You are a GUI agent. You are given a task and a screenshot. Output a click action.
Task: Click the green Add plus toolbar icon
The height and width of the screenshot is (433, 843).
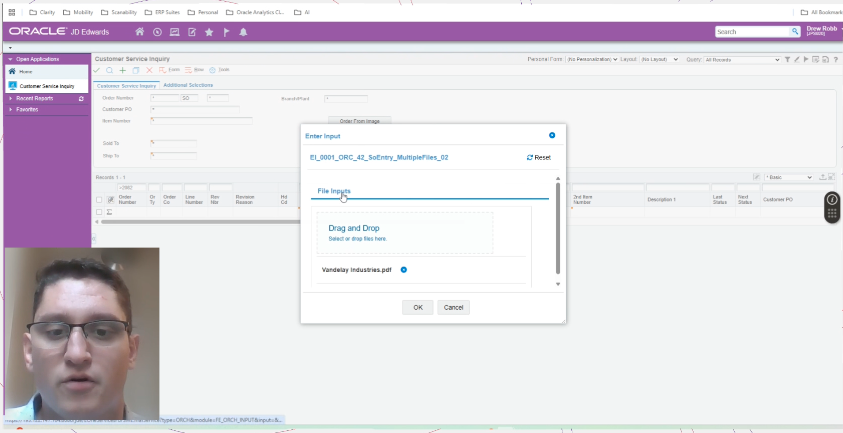(122, 70)
